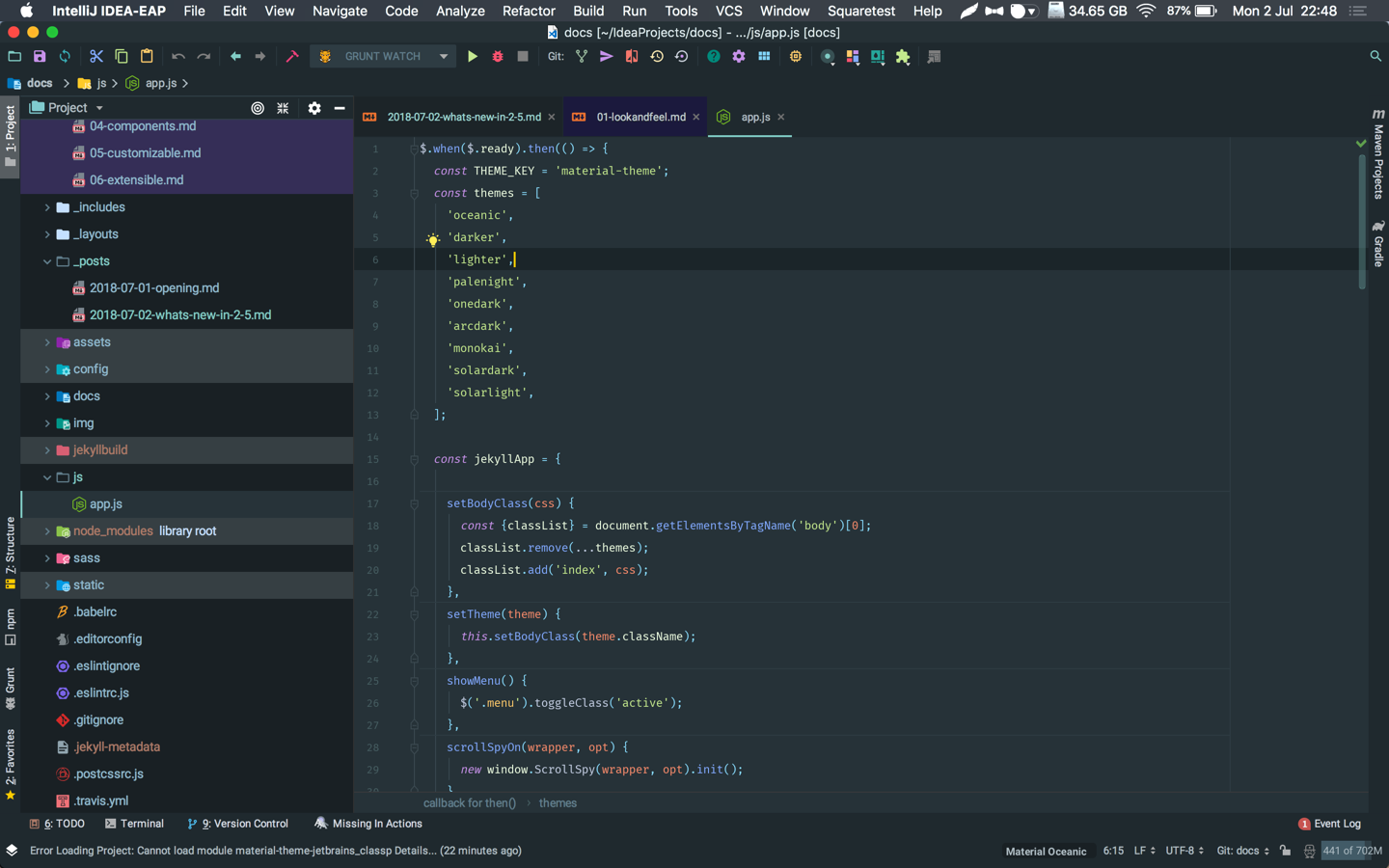
Task: Start debugging with the bug icon
Action: [x=497, y=56]
